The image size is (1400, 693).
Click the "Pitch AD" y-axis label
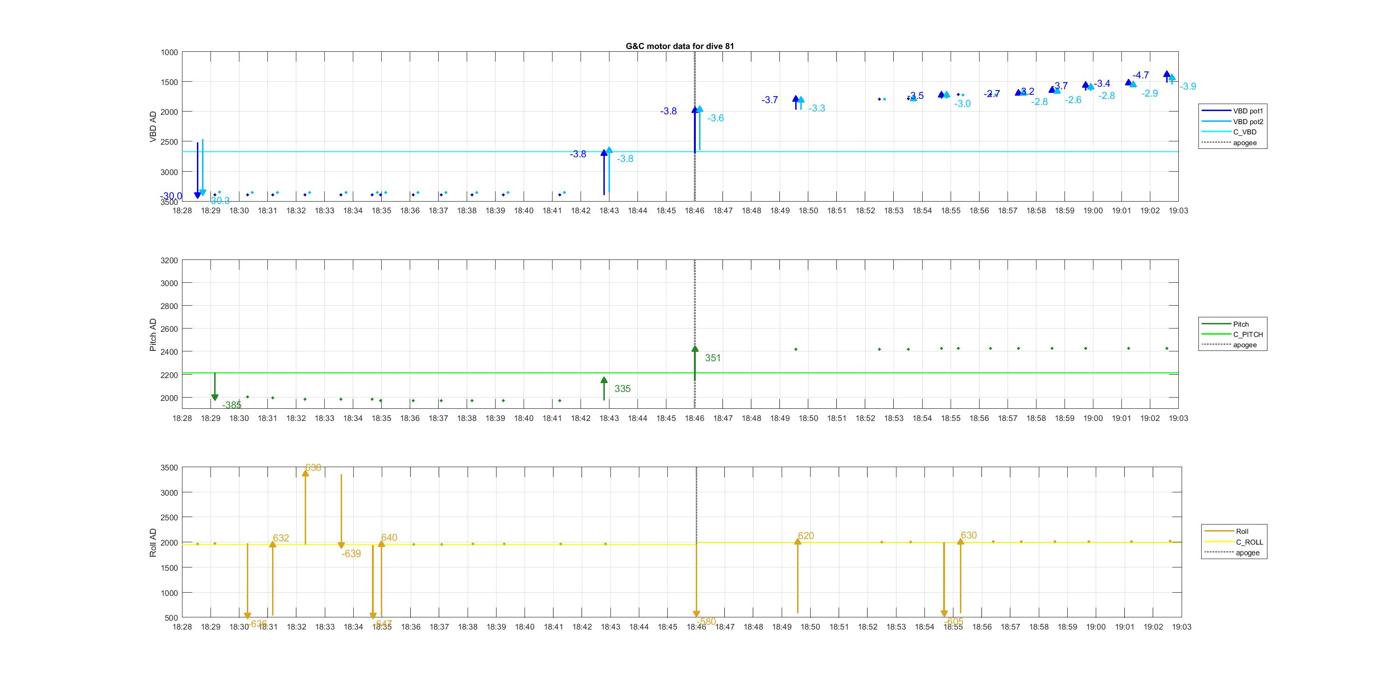click(x=153, y=335)
